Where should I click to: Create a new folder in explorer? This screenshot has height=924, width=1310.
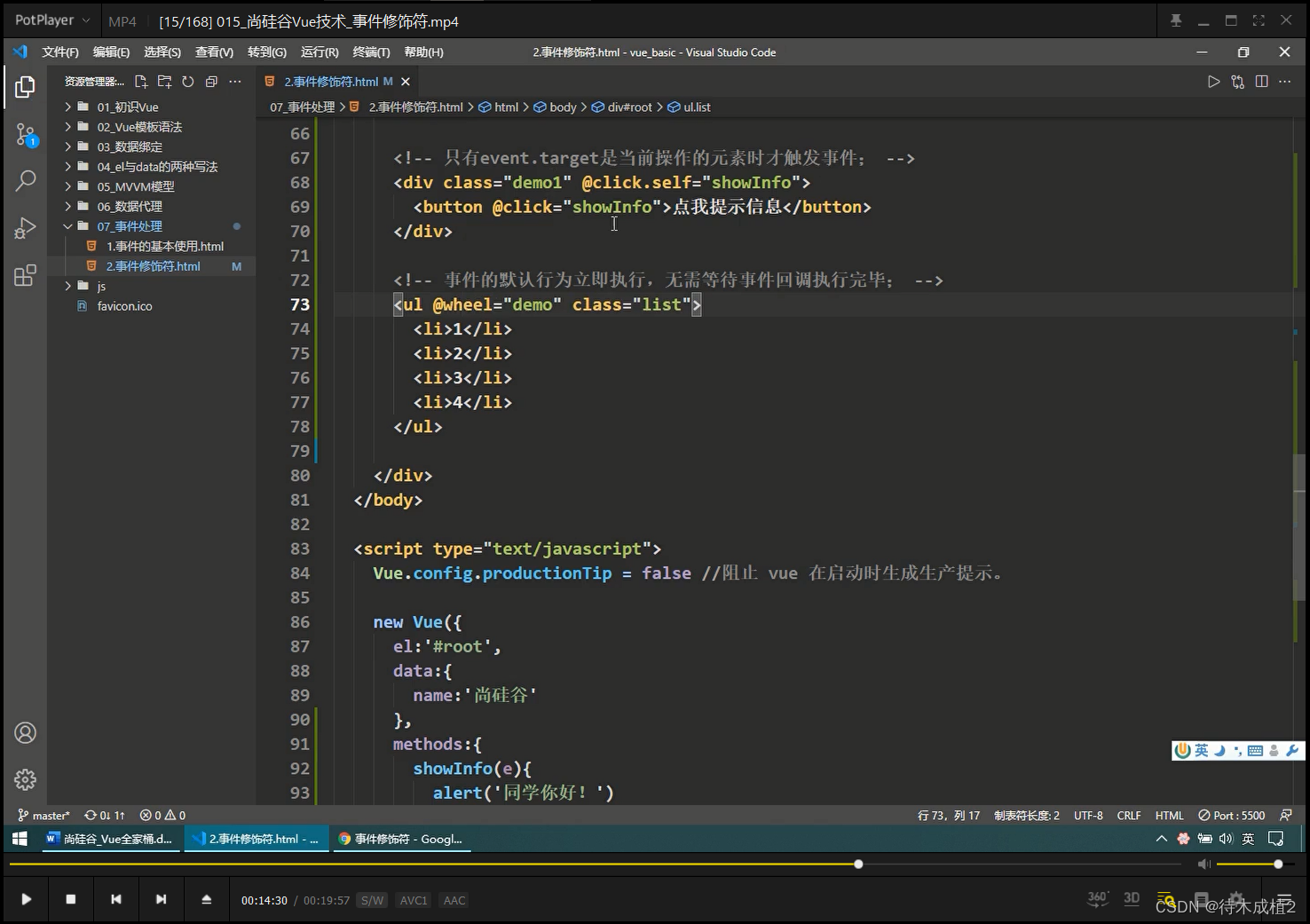(x=164, y=82)
